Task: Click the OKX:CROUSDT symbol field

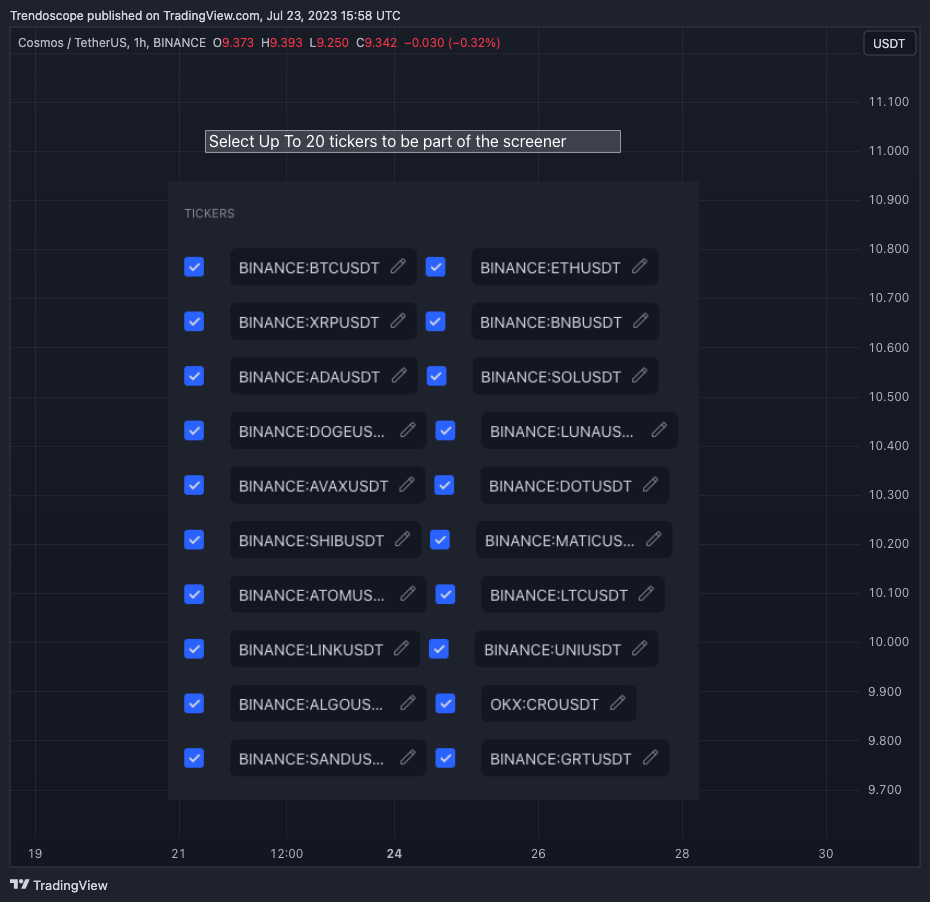Action: [559, 703]
